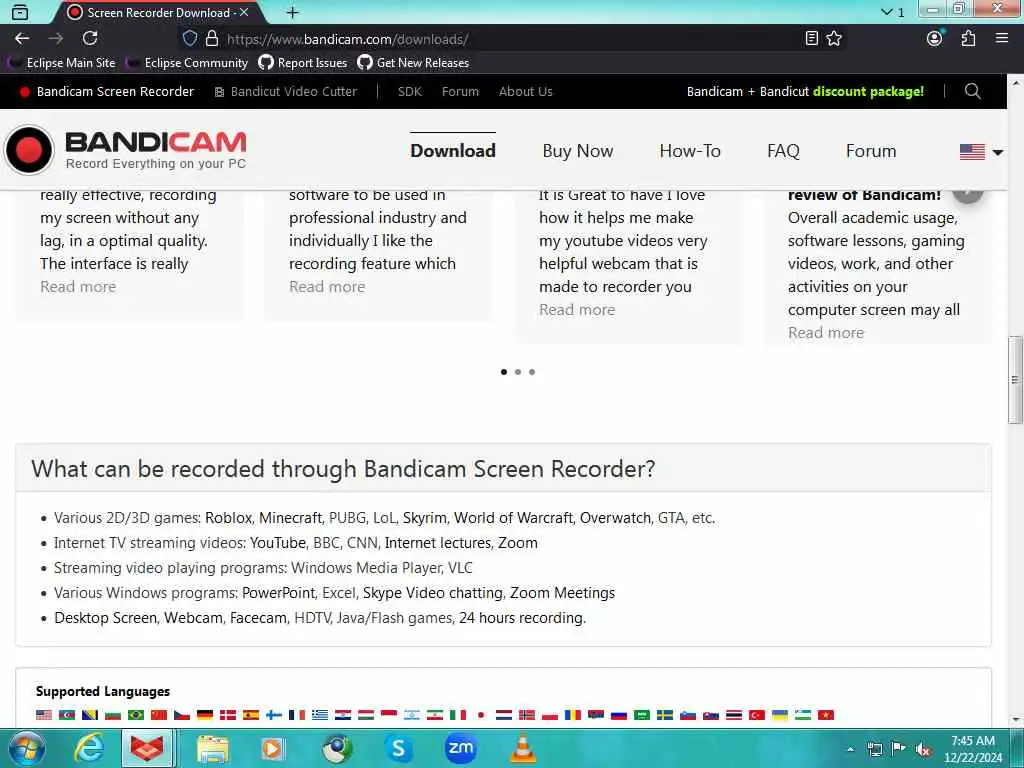Open SDK in the top bar

[x=409, y=91]
